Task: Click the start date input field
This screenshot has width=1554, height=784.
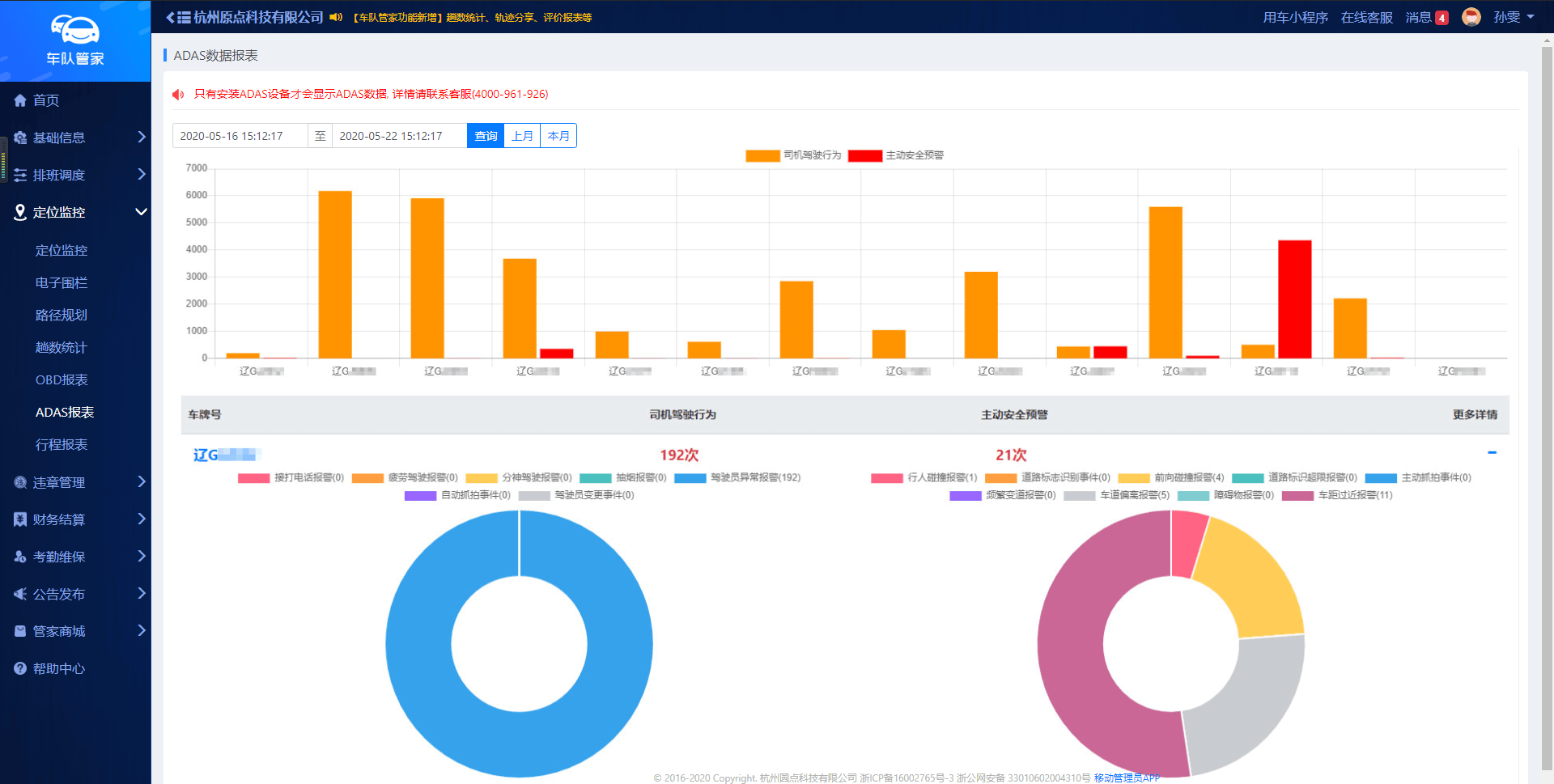Action: click(x=240, y=136)
